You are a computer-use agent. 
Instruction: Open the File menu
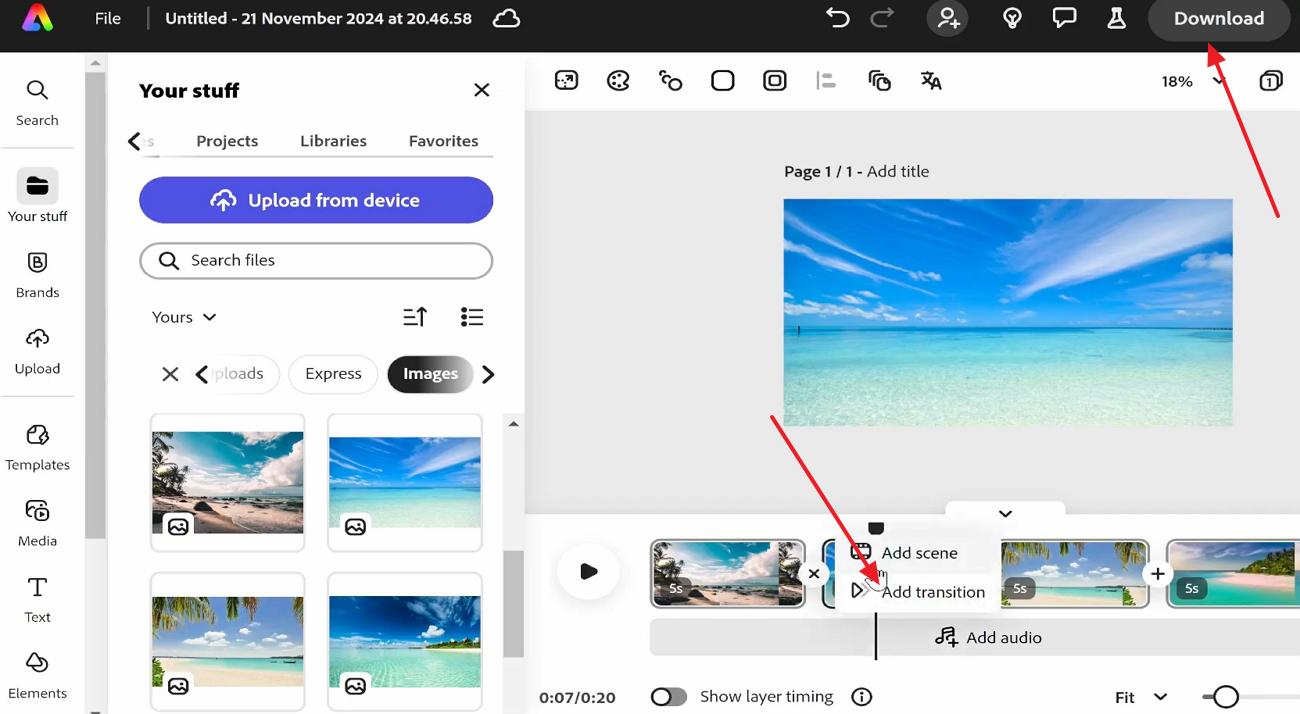pos(107,17)
